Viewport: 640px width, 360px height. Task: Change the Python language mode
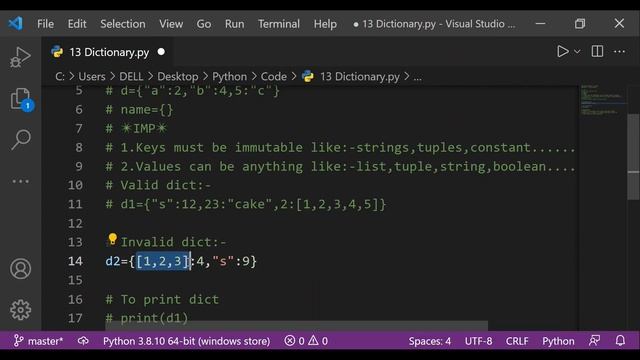558,341
